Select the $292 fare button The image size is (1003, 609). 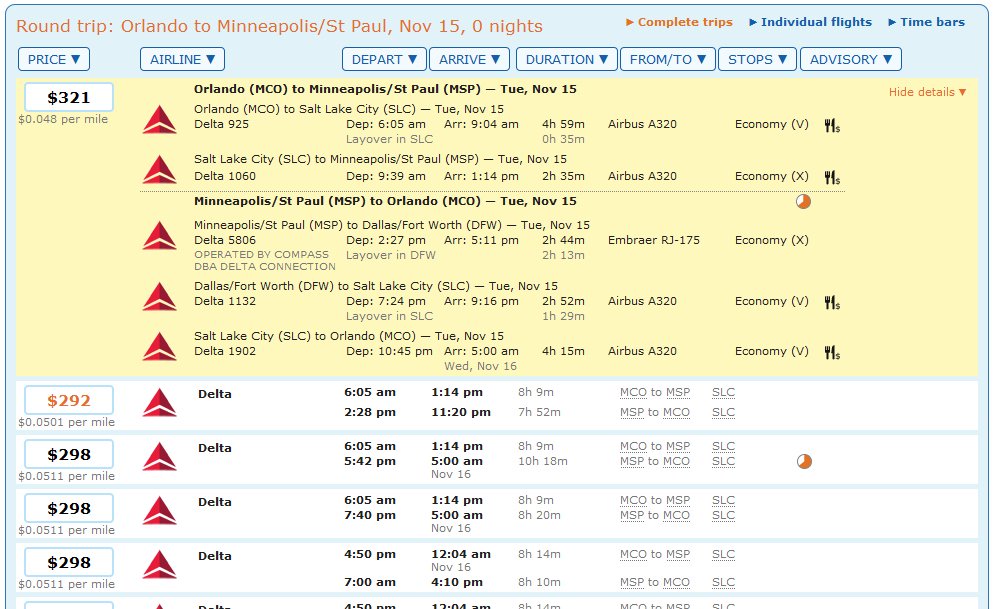[69, 401]
